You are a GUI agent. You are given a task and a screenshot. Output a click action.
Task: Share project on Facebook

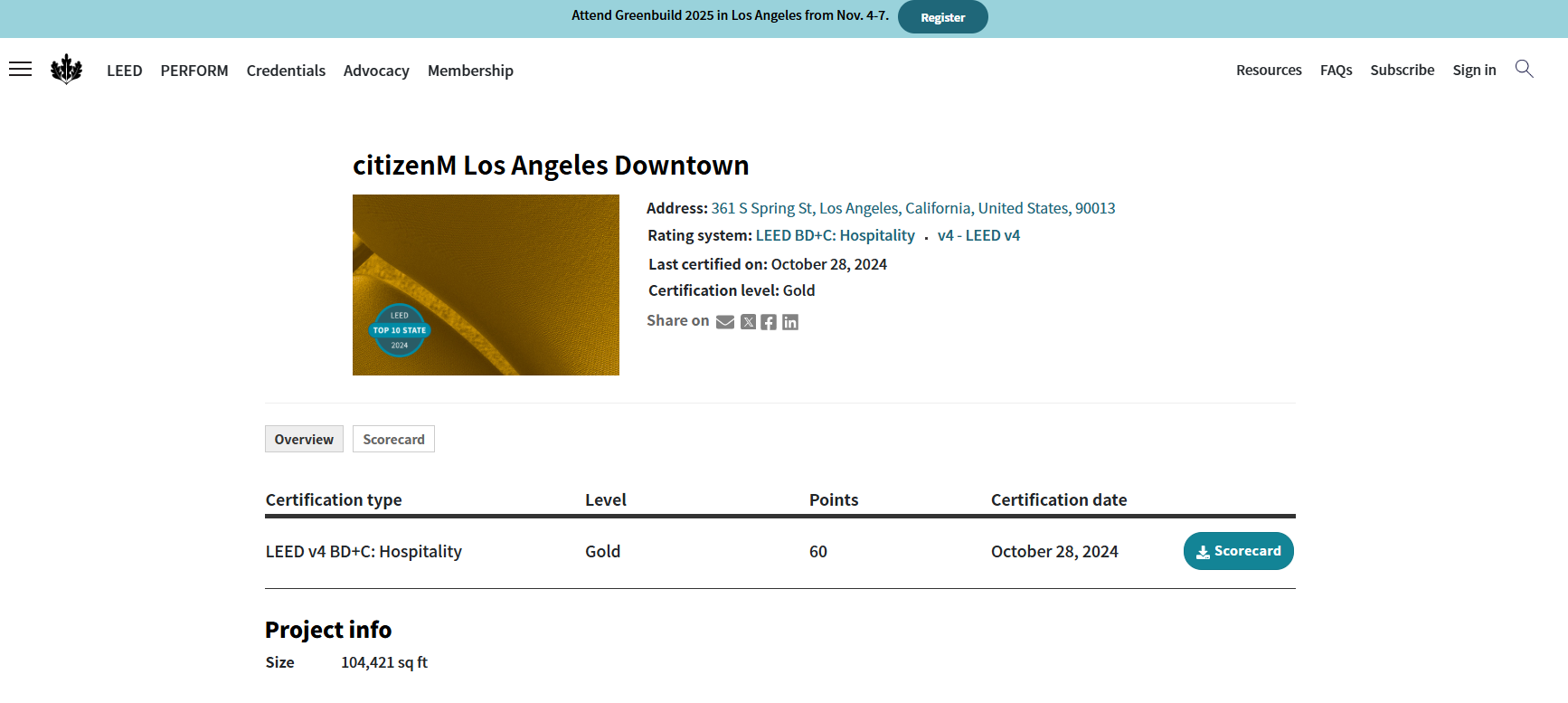(769, 322)
